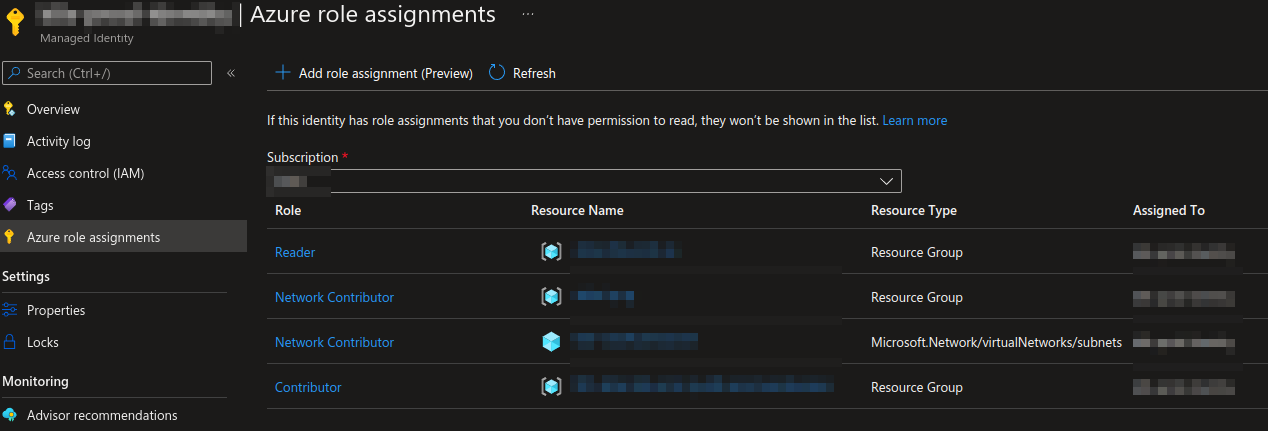
Task: Click Resource Group text in Contributor row
Action: tap(917, 387)
